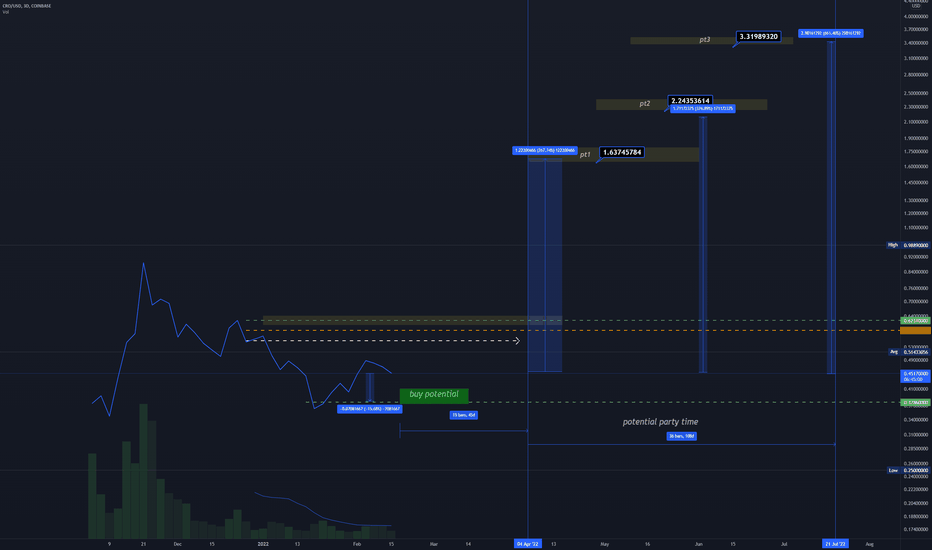Viewport: 932px width, 550px height.
Task: Click the green 0.62 price level label
Action: pos(915,321)
